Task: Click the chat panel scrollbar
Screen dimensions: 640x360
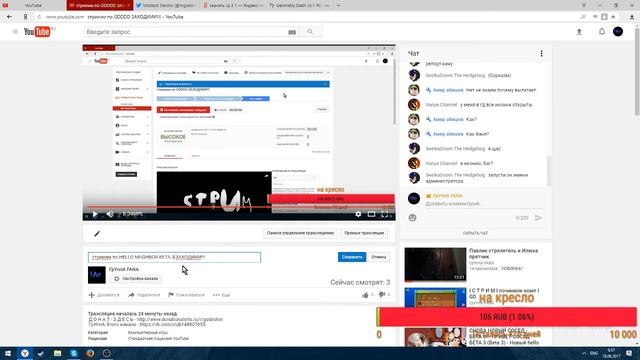Action: pos(549,171)
